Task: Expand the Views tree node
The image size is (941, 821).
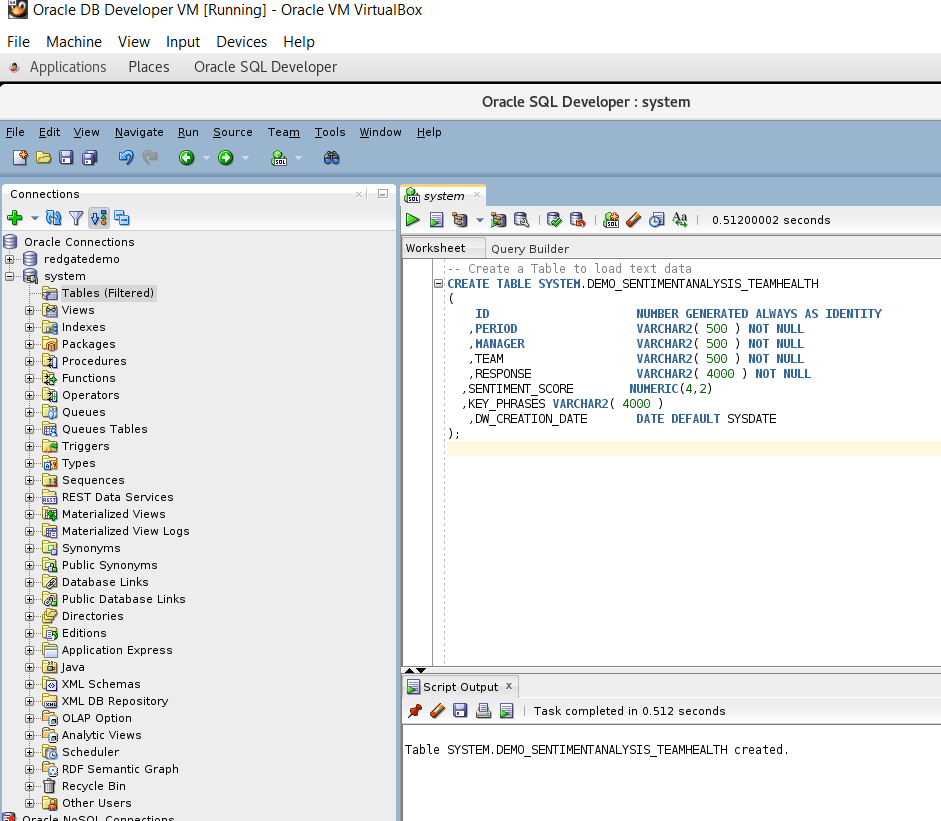Action: point(29,310)
